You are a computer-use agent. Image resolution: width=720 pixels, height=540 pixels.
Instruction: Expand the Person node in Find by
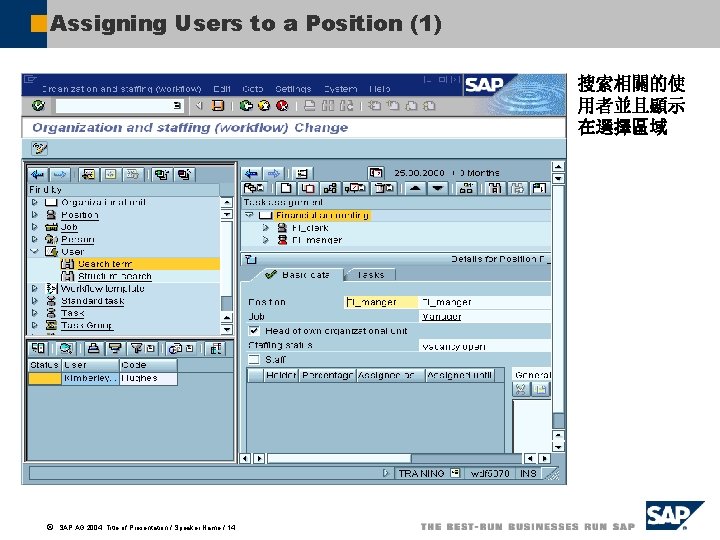coord(35,239)
